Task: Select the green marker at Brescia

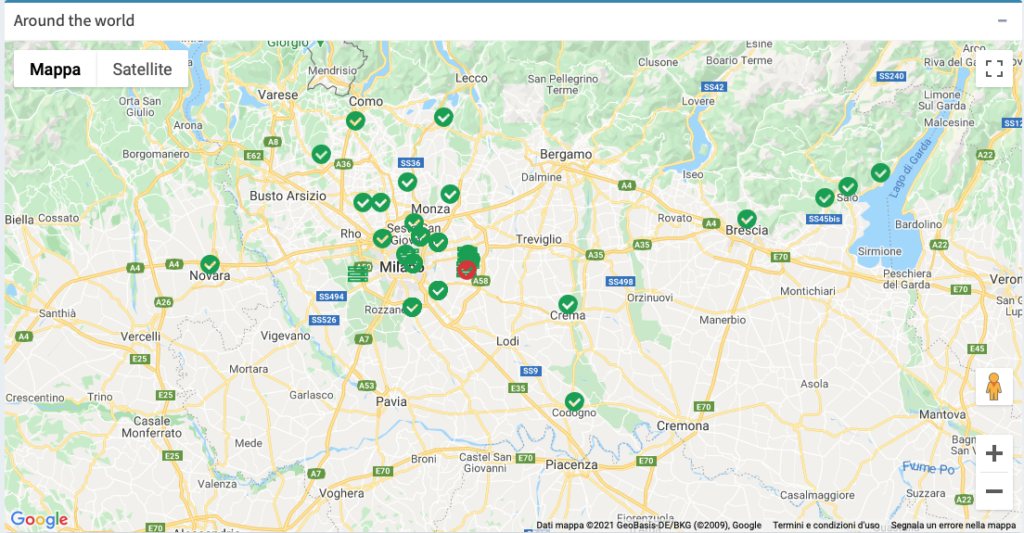Action: [x=747, y=219]
